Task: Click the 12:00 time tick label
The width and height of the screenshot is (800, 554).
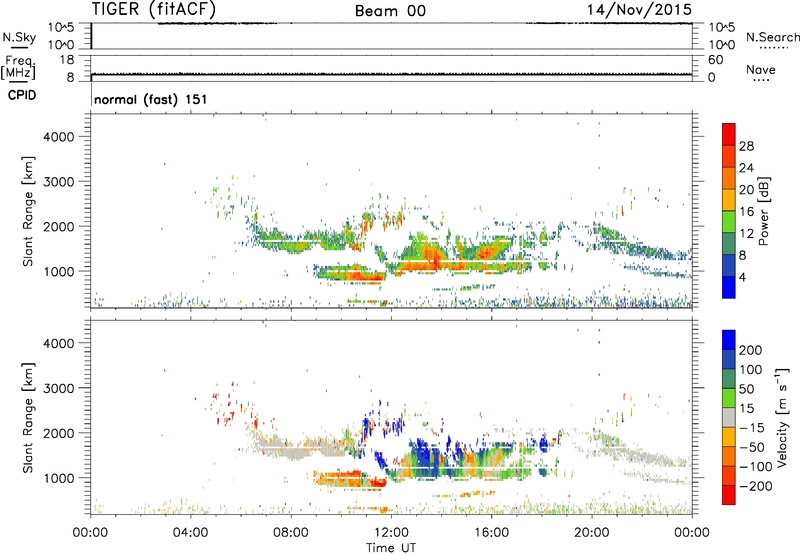Action: pos(391,533)
